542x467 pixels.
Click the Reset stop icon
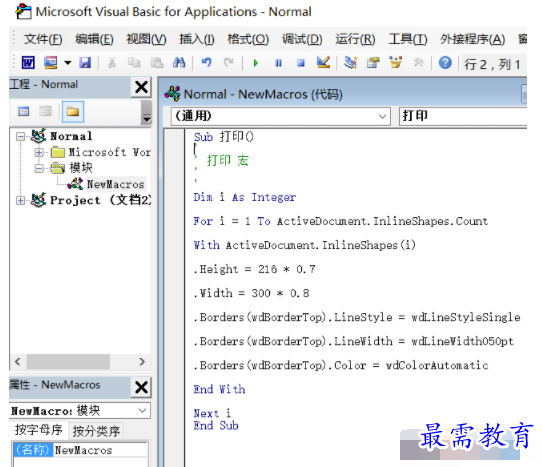click(301, 63)
